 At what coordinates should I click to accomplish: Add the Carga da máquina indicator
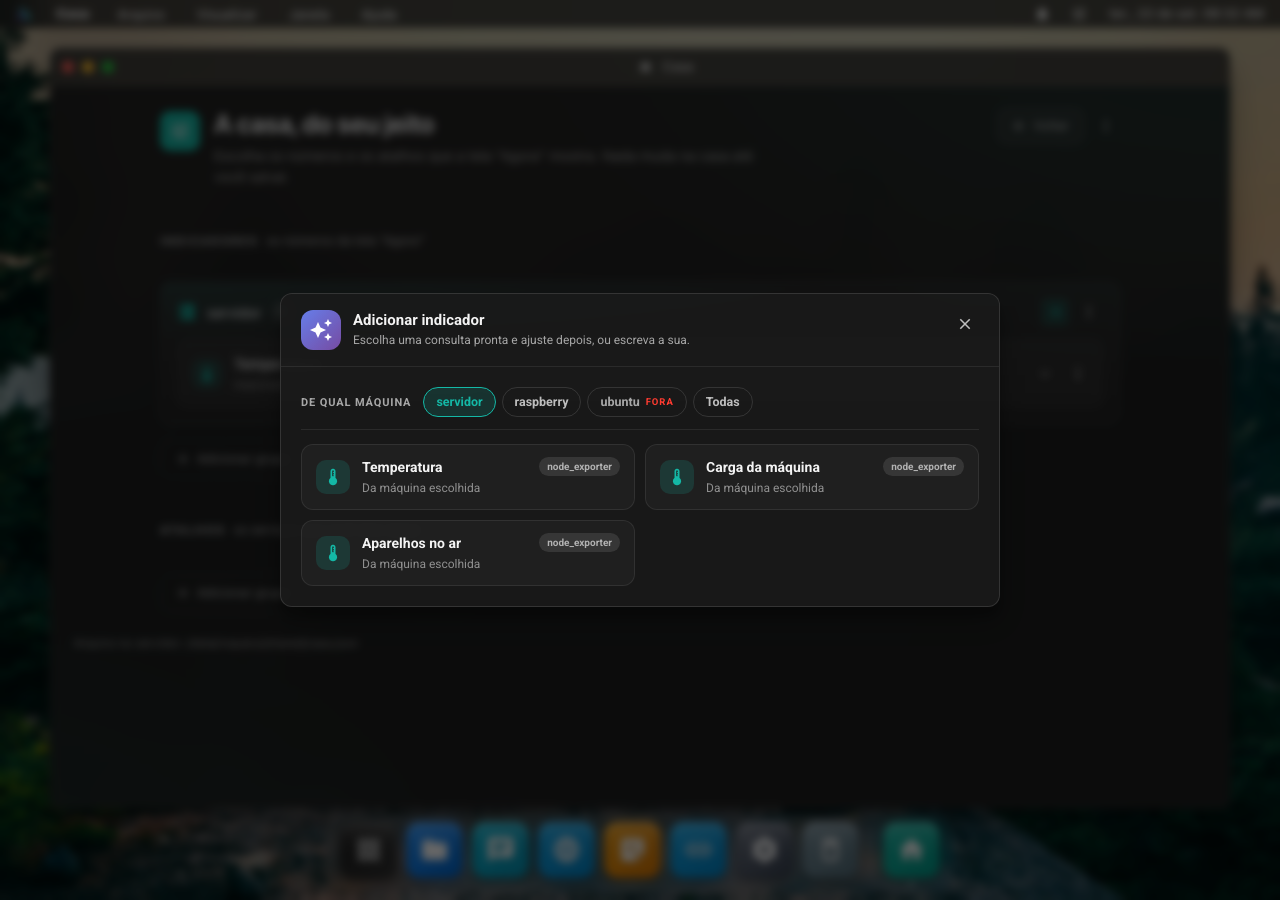pos(812,477)
